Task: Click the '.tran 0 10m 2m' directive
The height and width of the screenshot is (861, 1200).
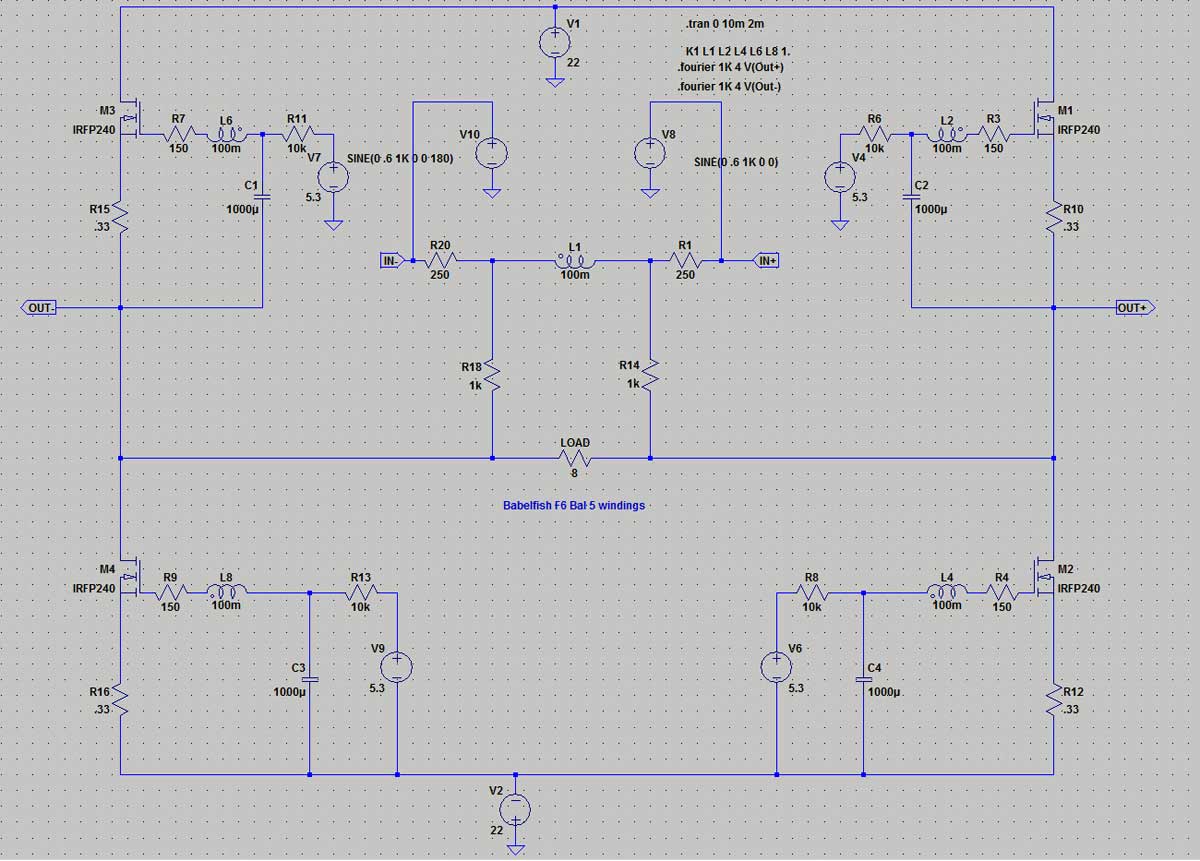Action: pyautogui.click(x=727, y=22)
